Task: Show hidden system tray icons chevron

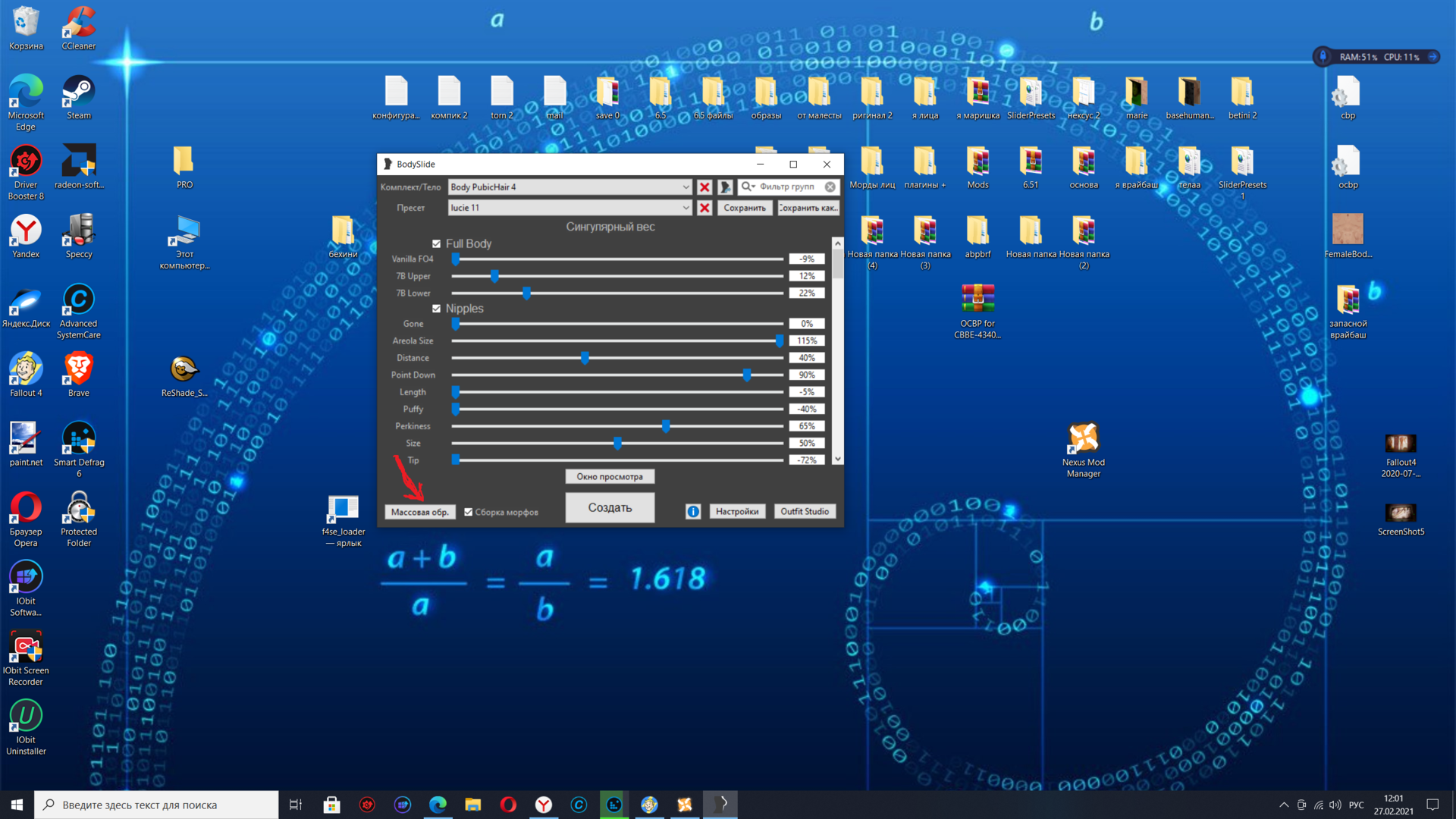Action: tap(1283, 805)
